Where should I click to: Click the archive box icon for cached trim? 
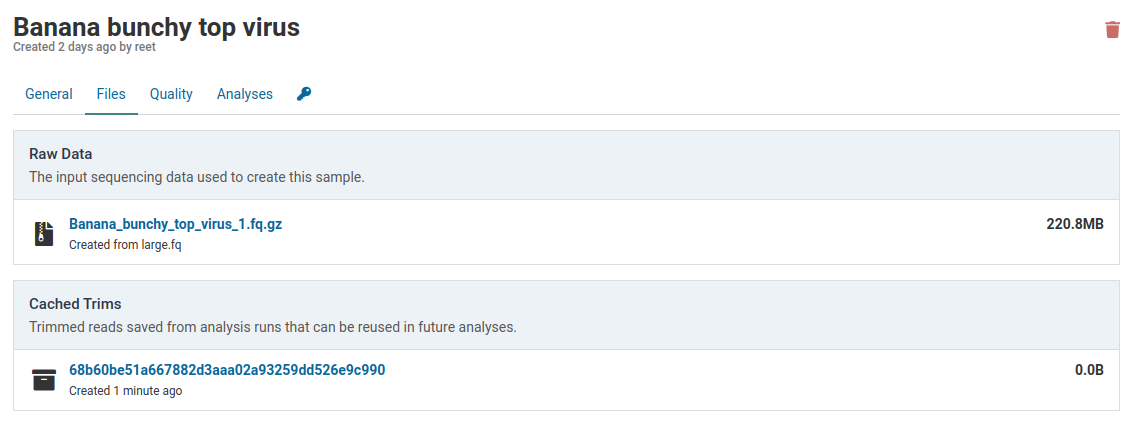point(44,379)
